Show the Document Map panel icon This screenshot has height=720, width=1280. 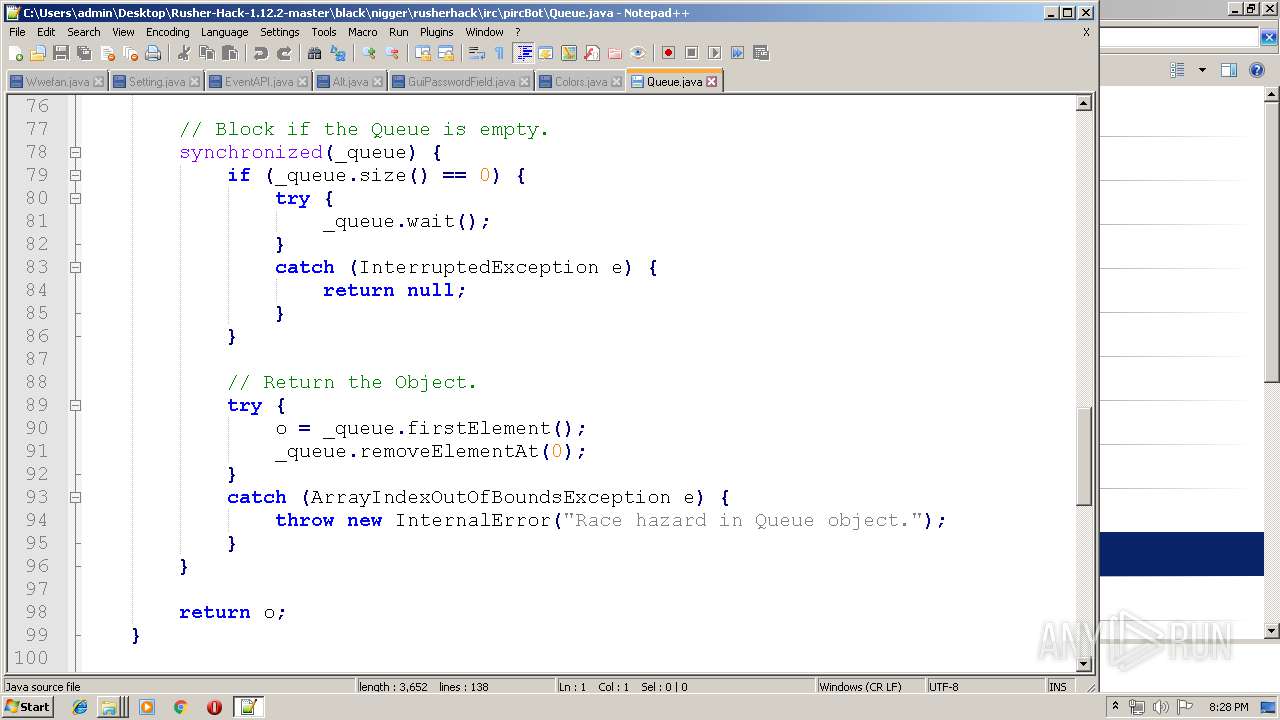click(x=569, y=53)
